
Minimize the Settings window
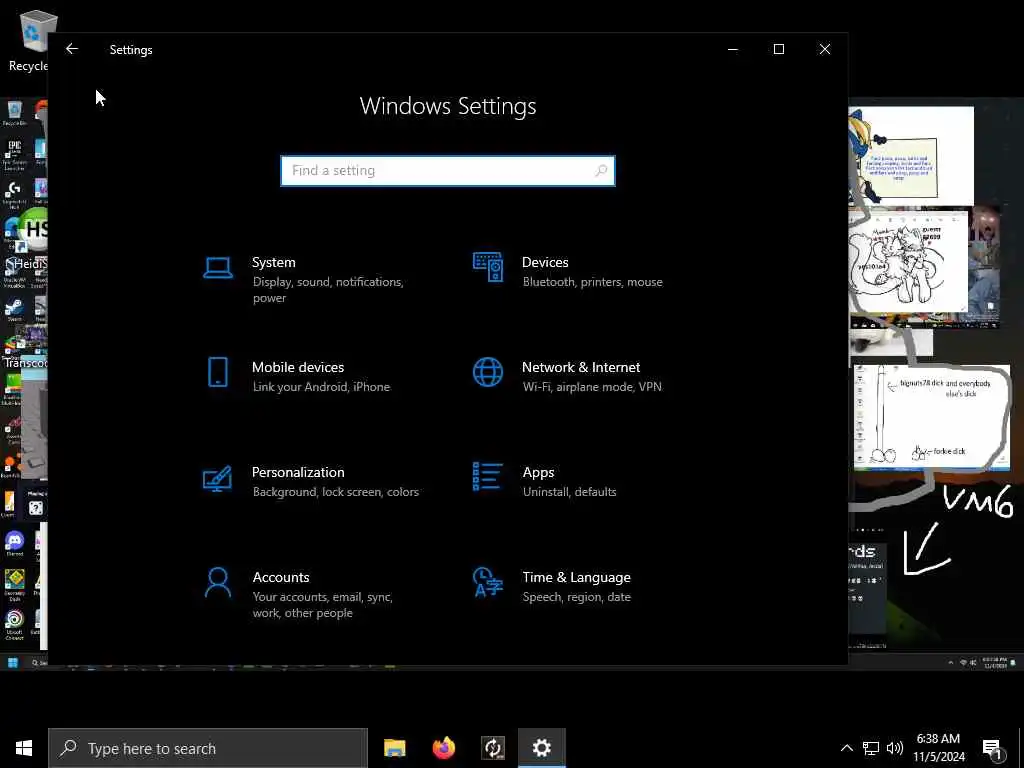click(x=733, y=49)
